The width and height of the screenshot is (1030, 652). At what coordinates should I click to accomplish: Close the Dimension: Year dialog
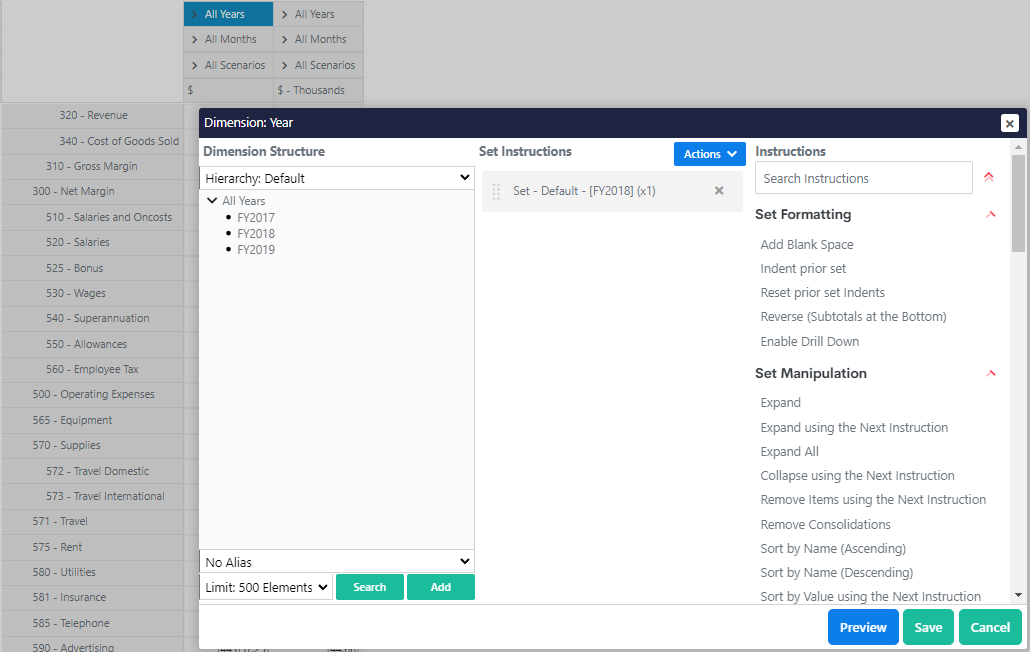pos(1009,123)
